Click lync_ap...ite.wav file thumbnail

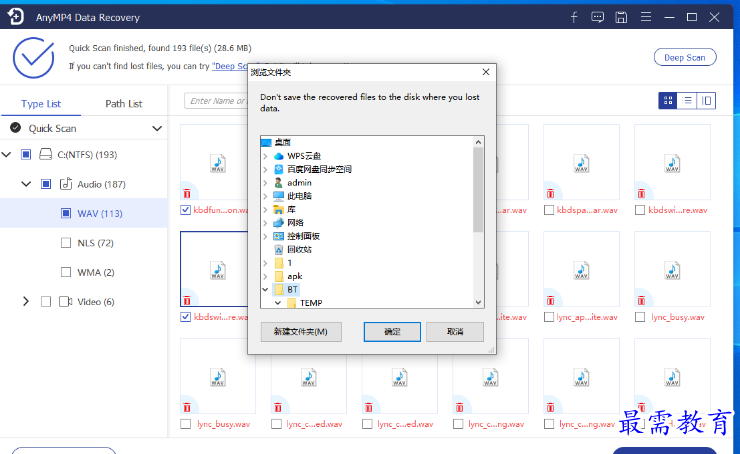click(x=581, y=269)
